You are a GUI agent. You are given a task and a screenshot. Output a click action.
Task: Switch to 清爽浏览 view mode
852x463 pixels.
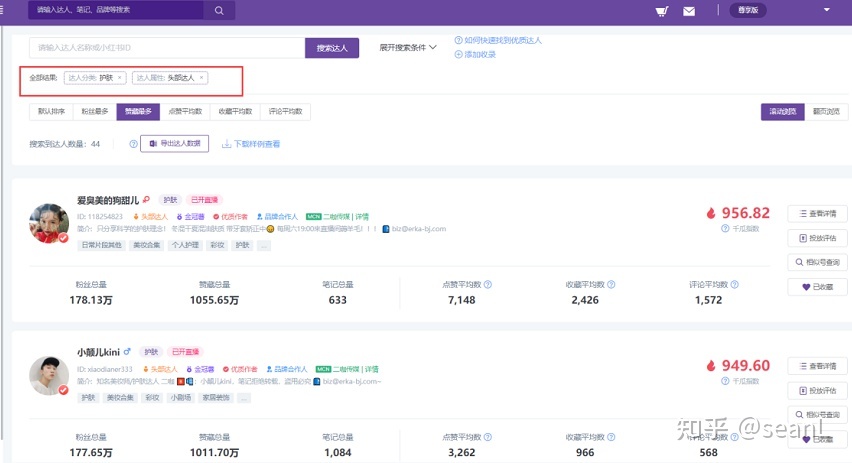pos(783,112)
